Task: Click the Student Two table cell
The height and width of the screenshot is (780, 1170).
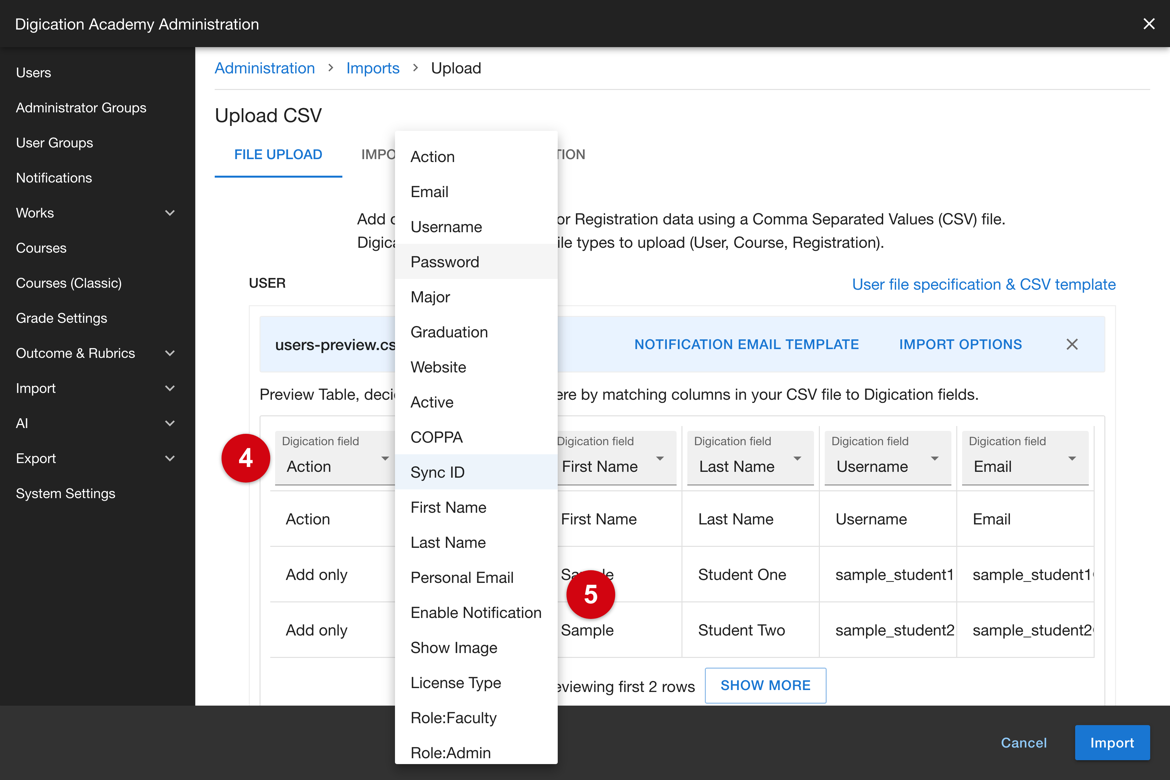Action: [750, 630]
